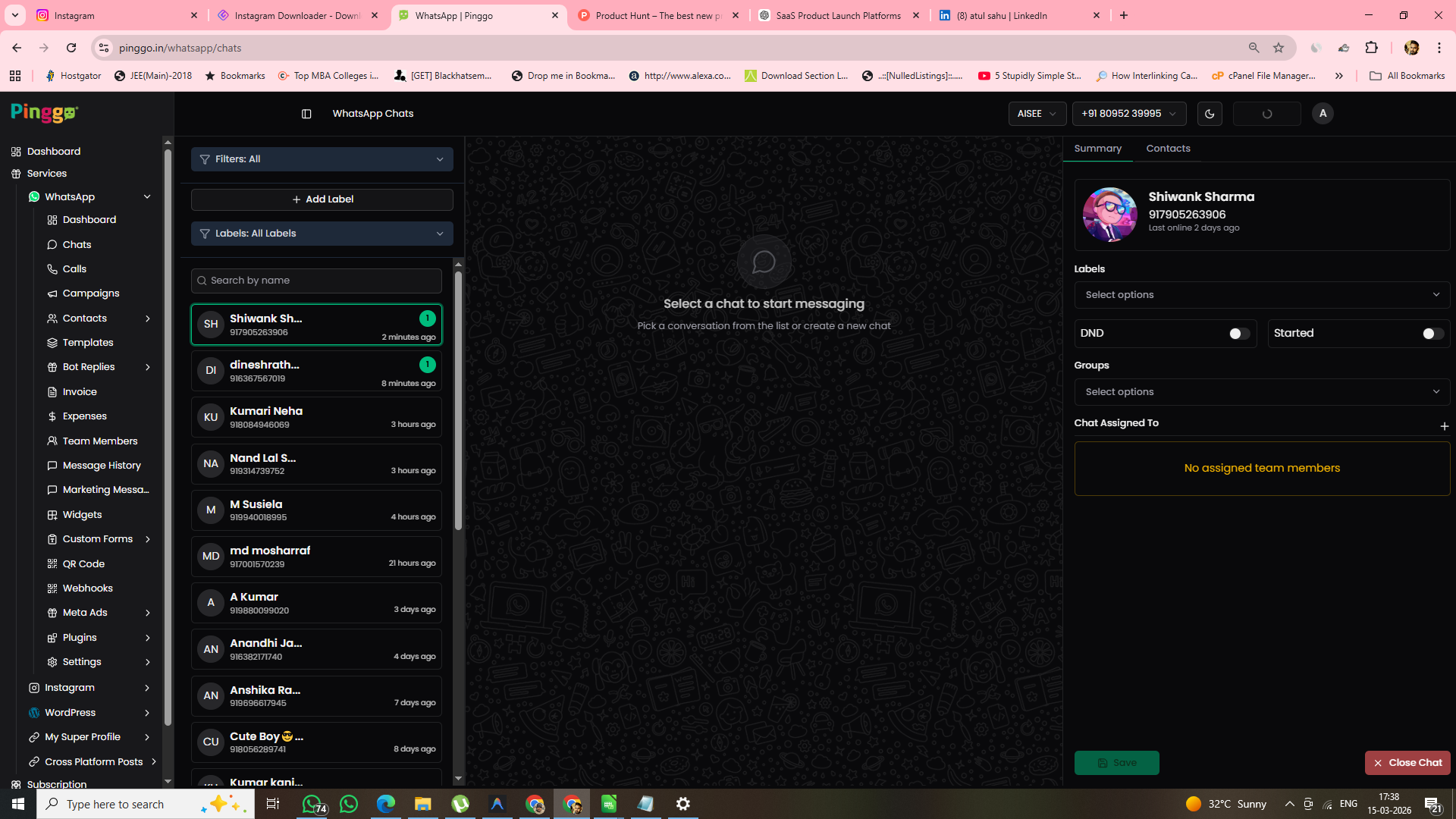The height and width of the screenshot is (819, 1456).
Task: Click the Add Label button
Action: pyautogui.click(x=322, y=199)
